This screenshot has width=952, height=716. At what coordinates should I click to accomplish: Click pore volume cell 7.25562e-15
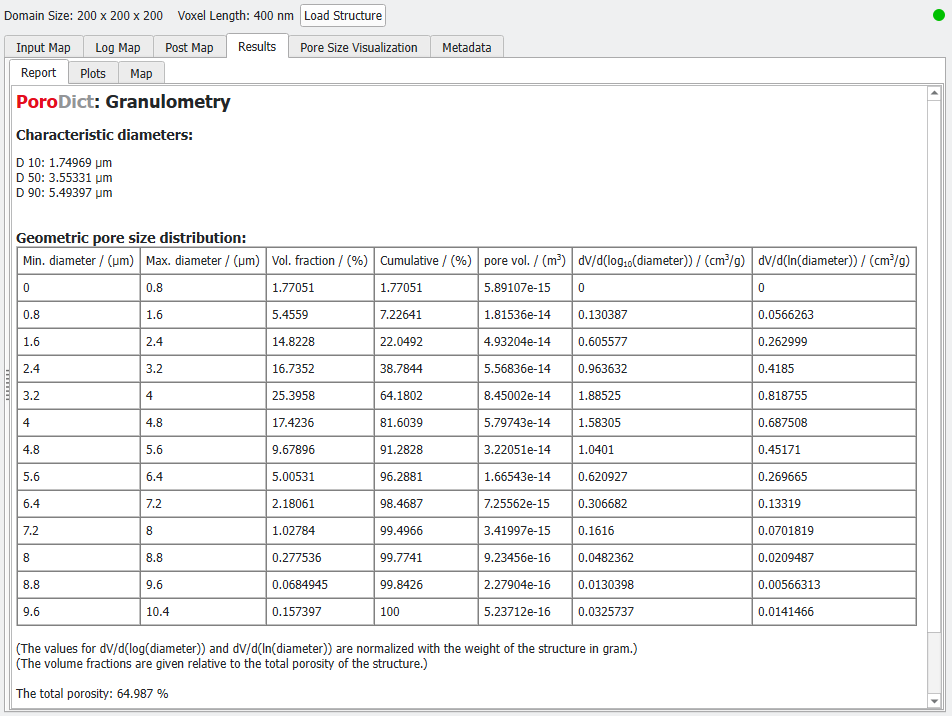tap(525, 504)
